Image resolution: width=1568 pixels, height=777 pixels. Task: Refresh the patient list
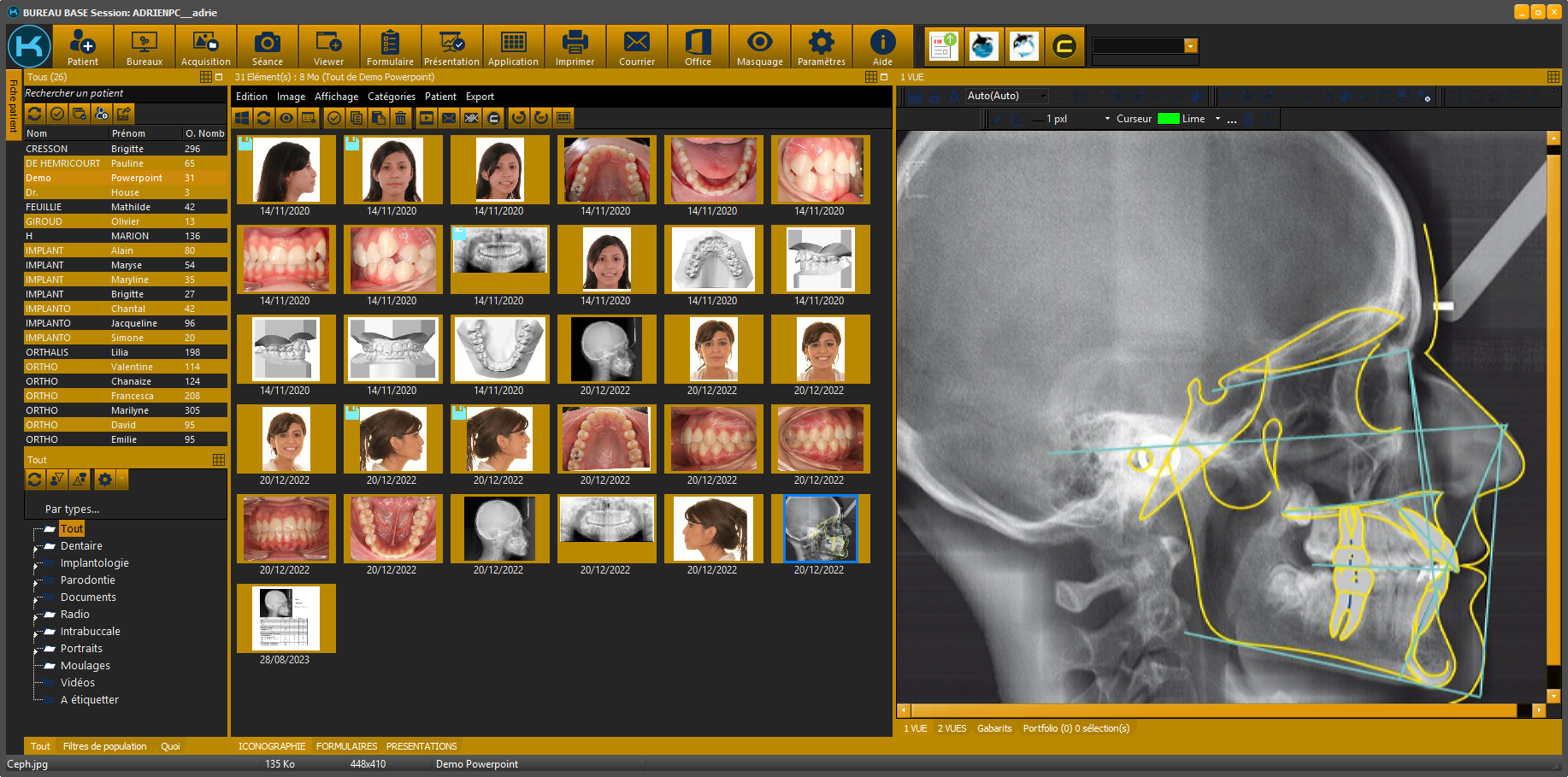35,114
